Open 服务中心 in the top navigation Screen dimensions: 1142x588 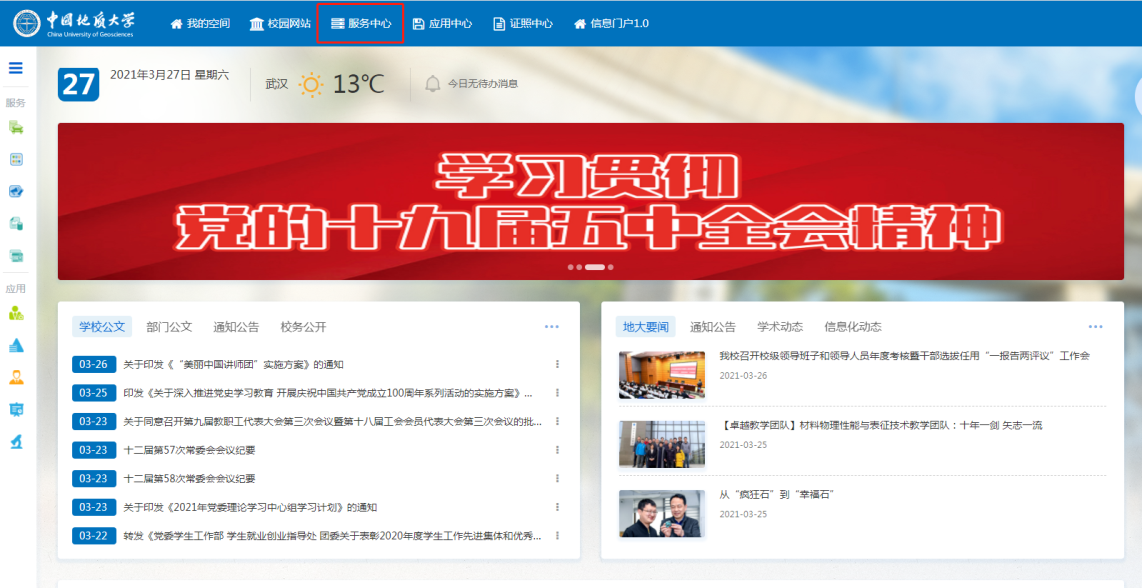(x=360, y=23)
